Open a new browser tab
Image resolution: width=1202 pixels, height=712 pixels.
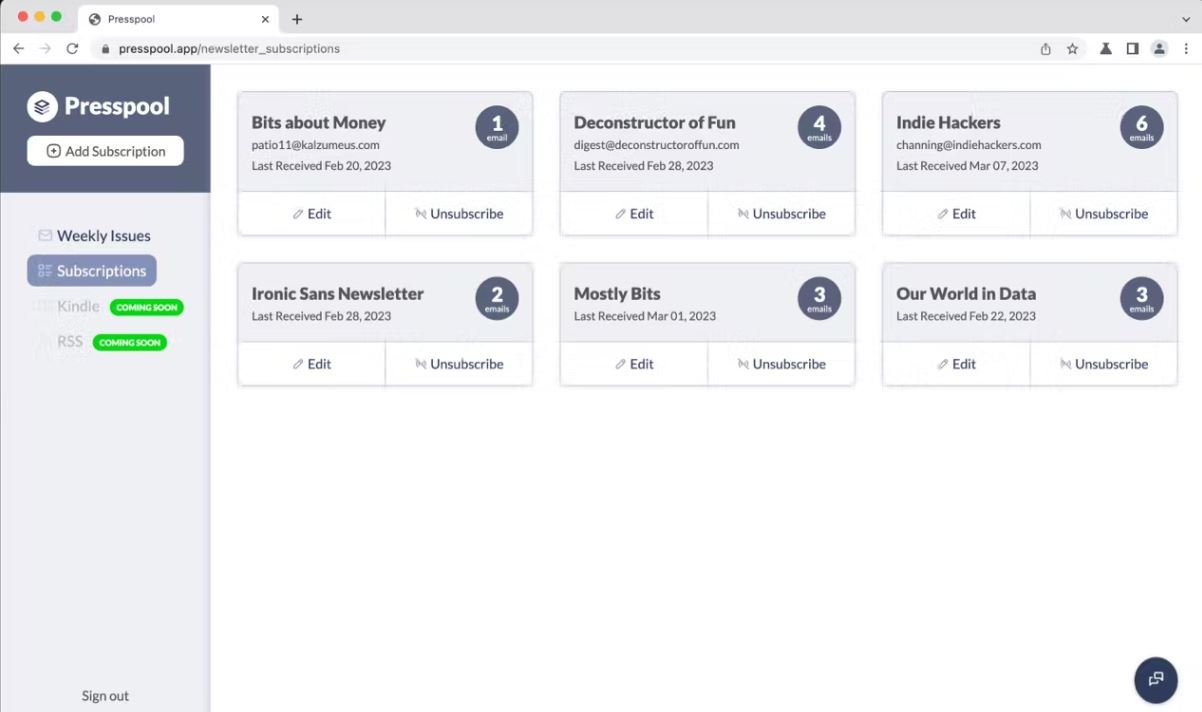pos(297,19)
